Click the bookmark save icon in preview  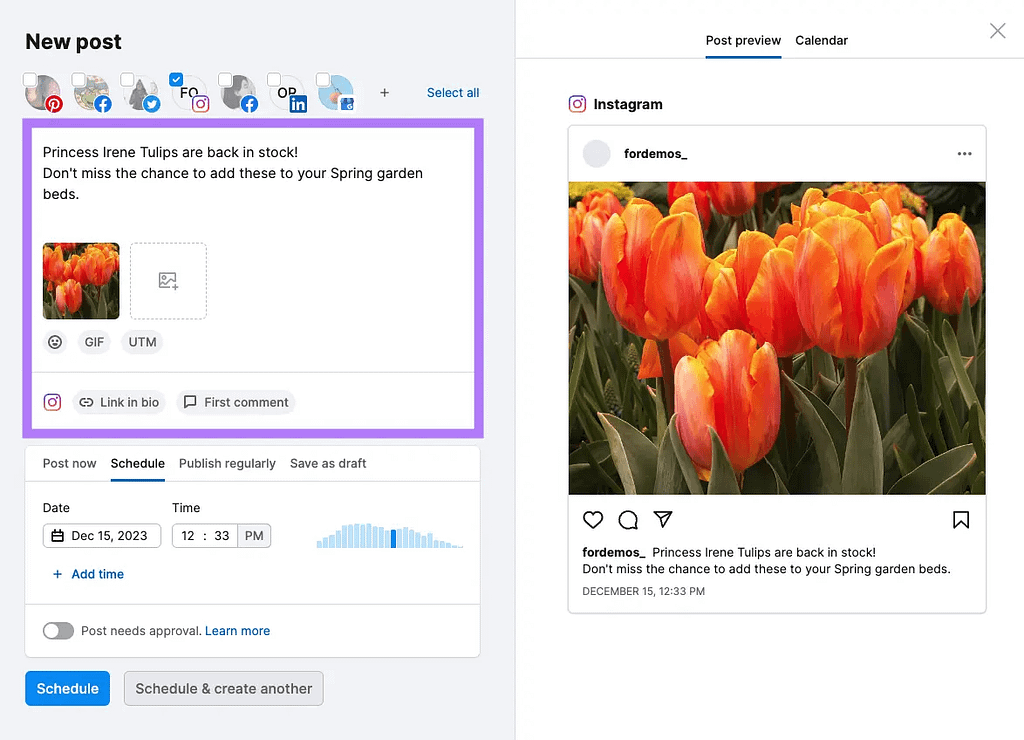pos(960,520)
